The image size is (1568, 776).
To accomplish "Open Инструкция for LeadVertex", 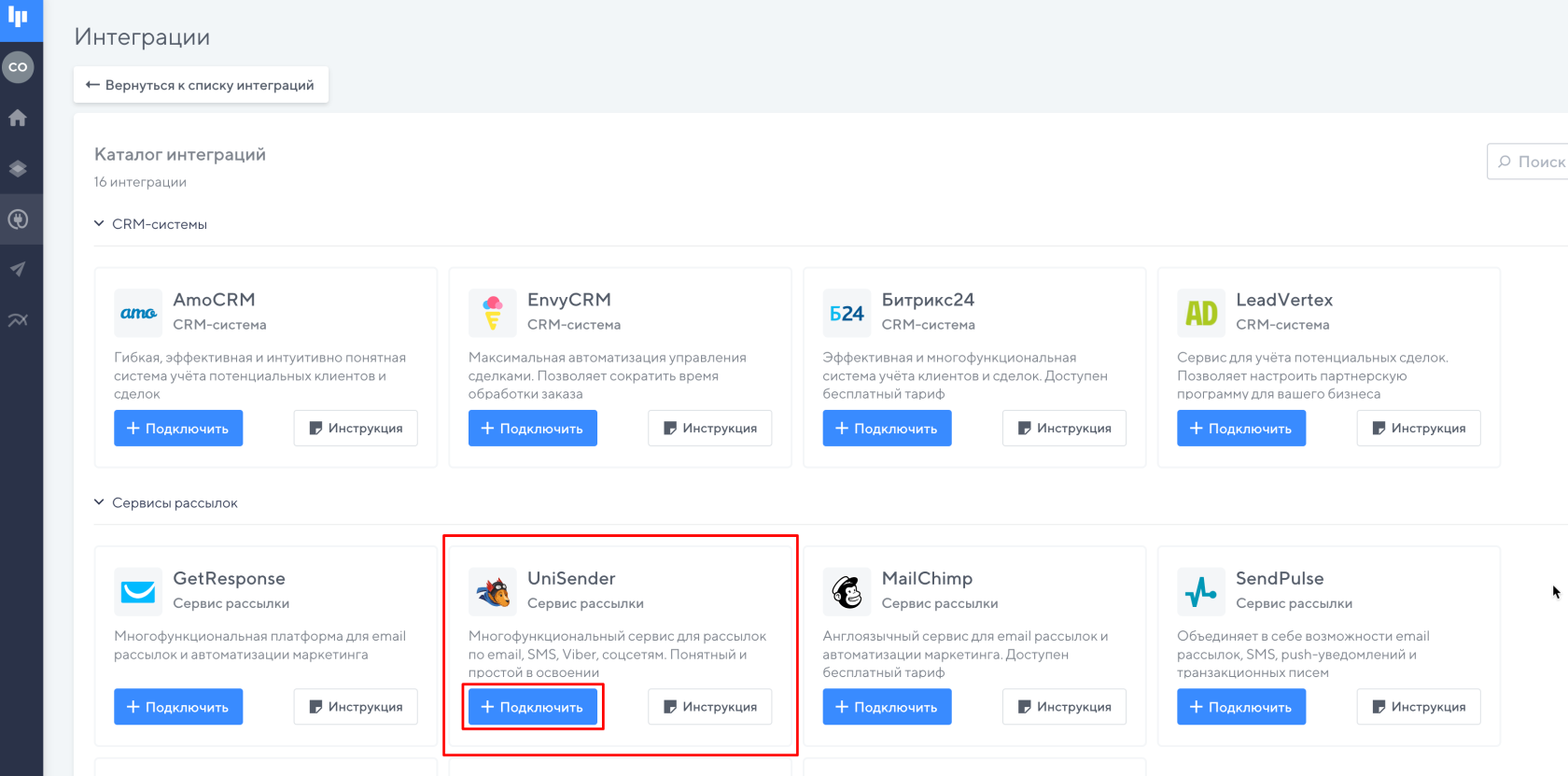I will click(1419, 428).
